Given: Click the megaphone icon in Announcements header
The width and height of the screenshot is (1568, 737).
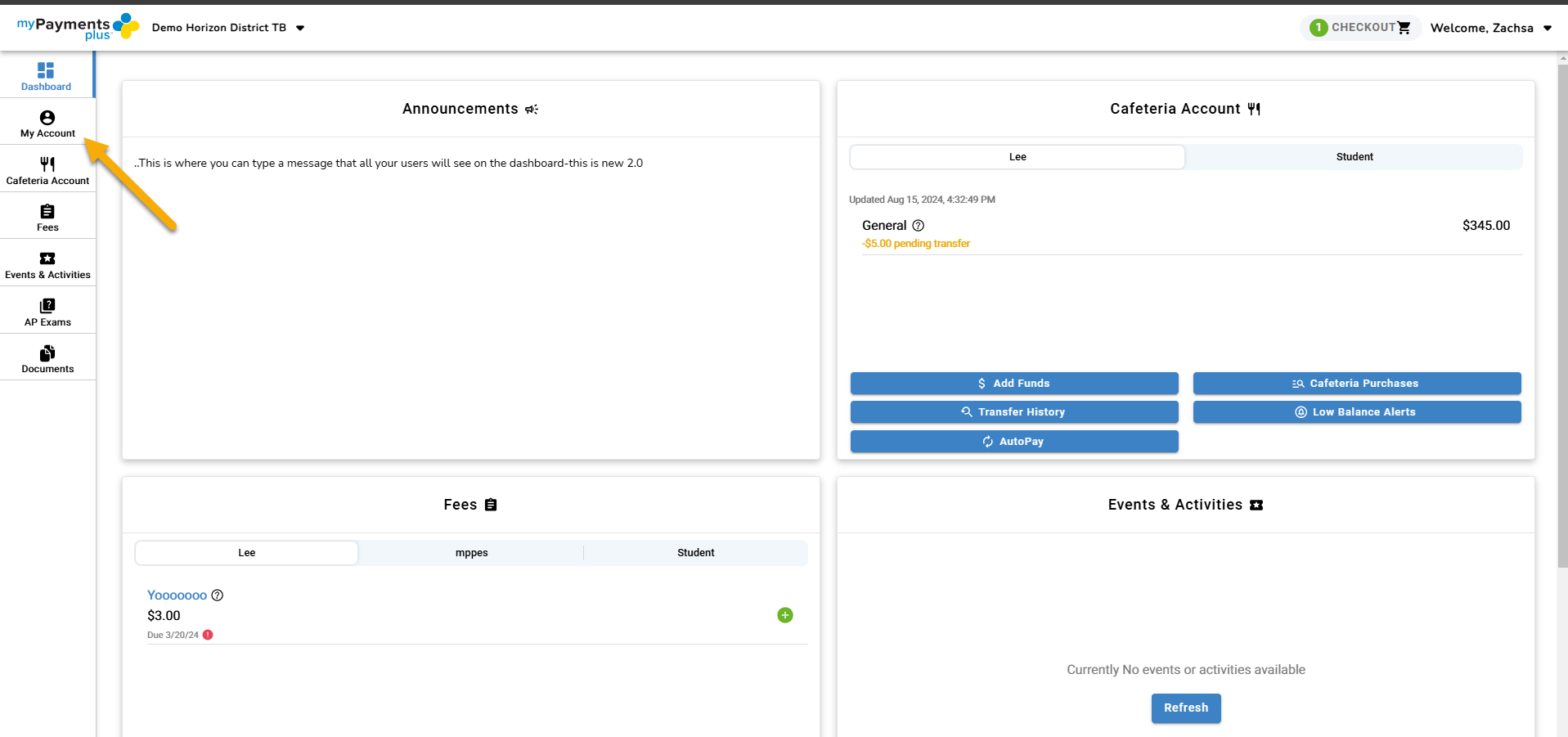Looking at the screenshot, I should 532,109.
